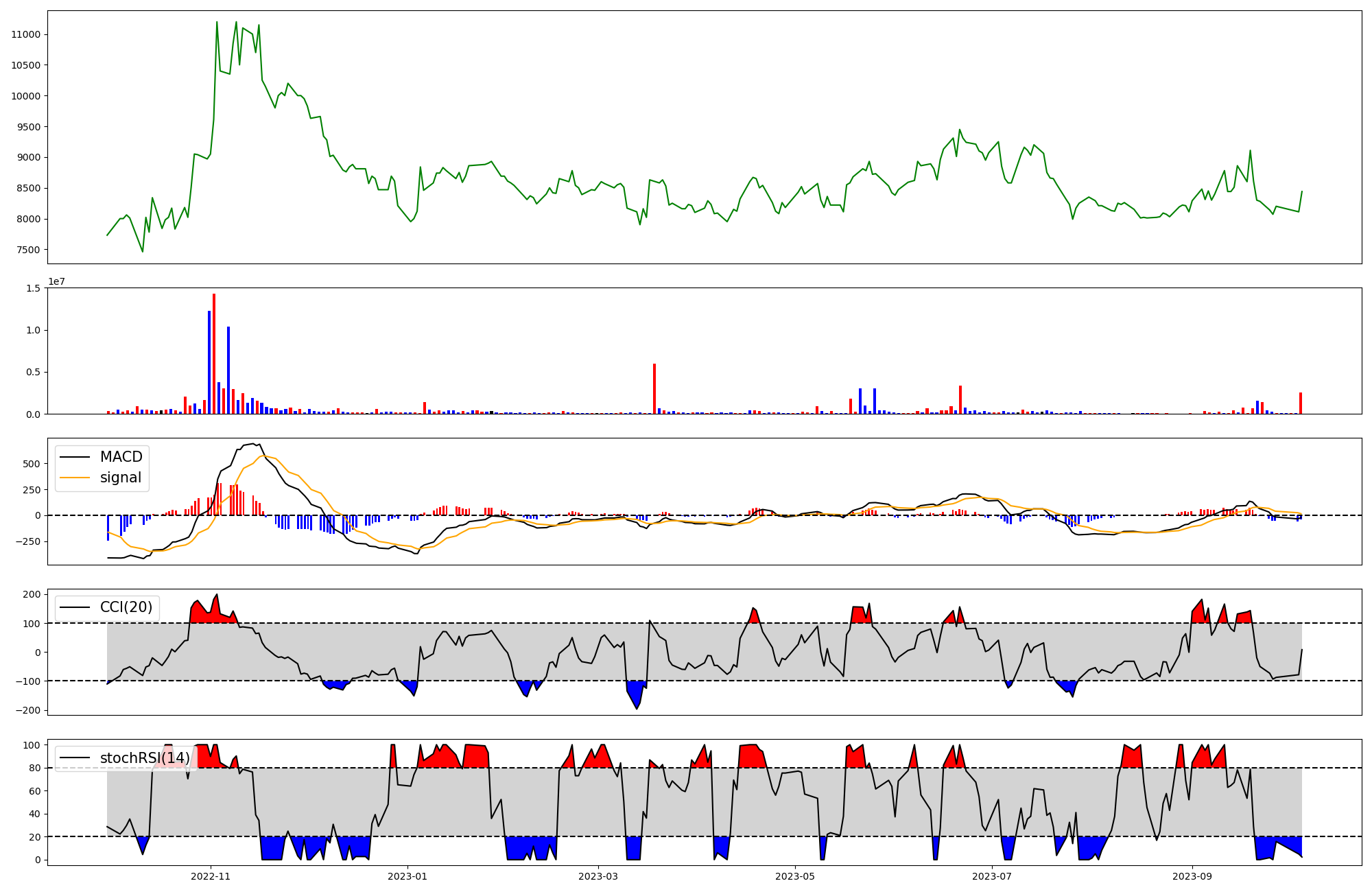Click the 2023-03 x-axis date label
The width and height of the screenshot is (1372, 892).
click(x=598, y=876)
